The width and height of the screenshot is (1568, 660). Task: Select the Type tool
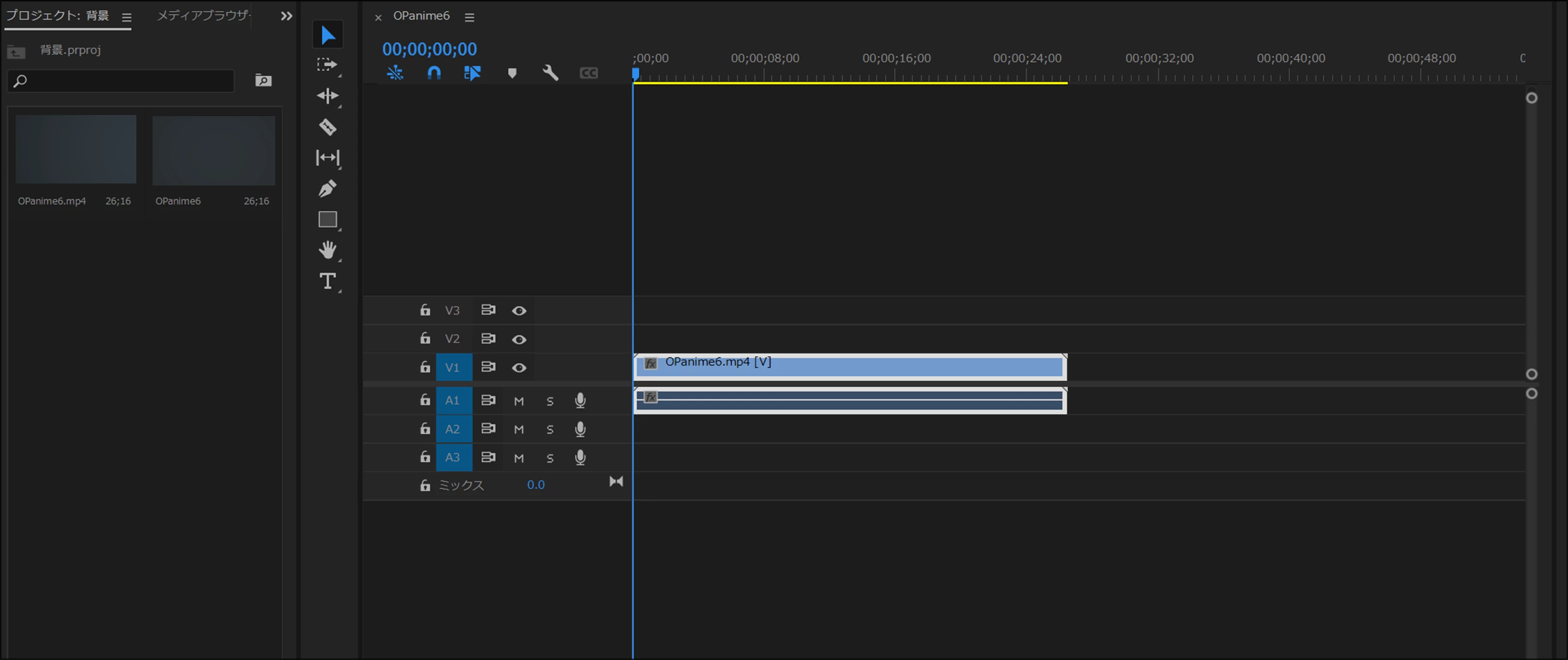tap(327, 281)
